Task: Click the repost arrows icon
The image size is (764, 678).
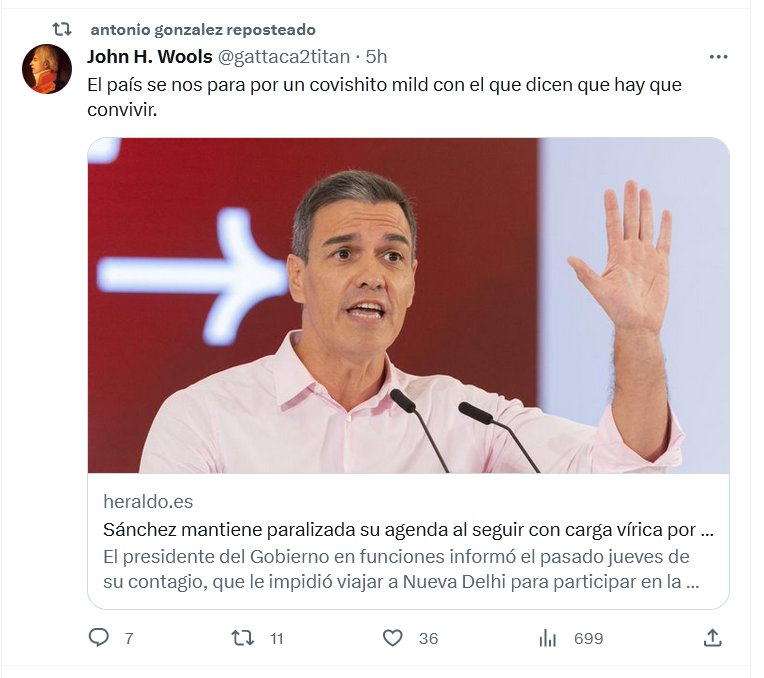Action: coord(242,638)
